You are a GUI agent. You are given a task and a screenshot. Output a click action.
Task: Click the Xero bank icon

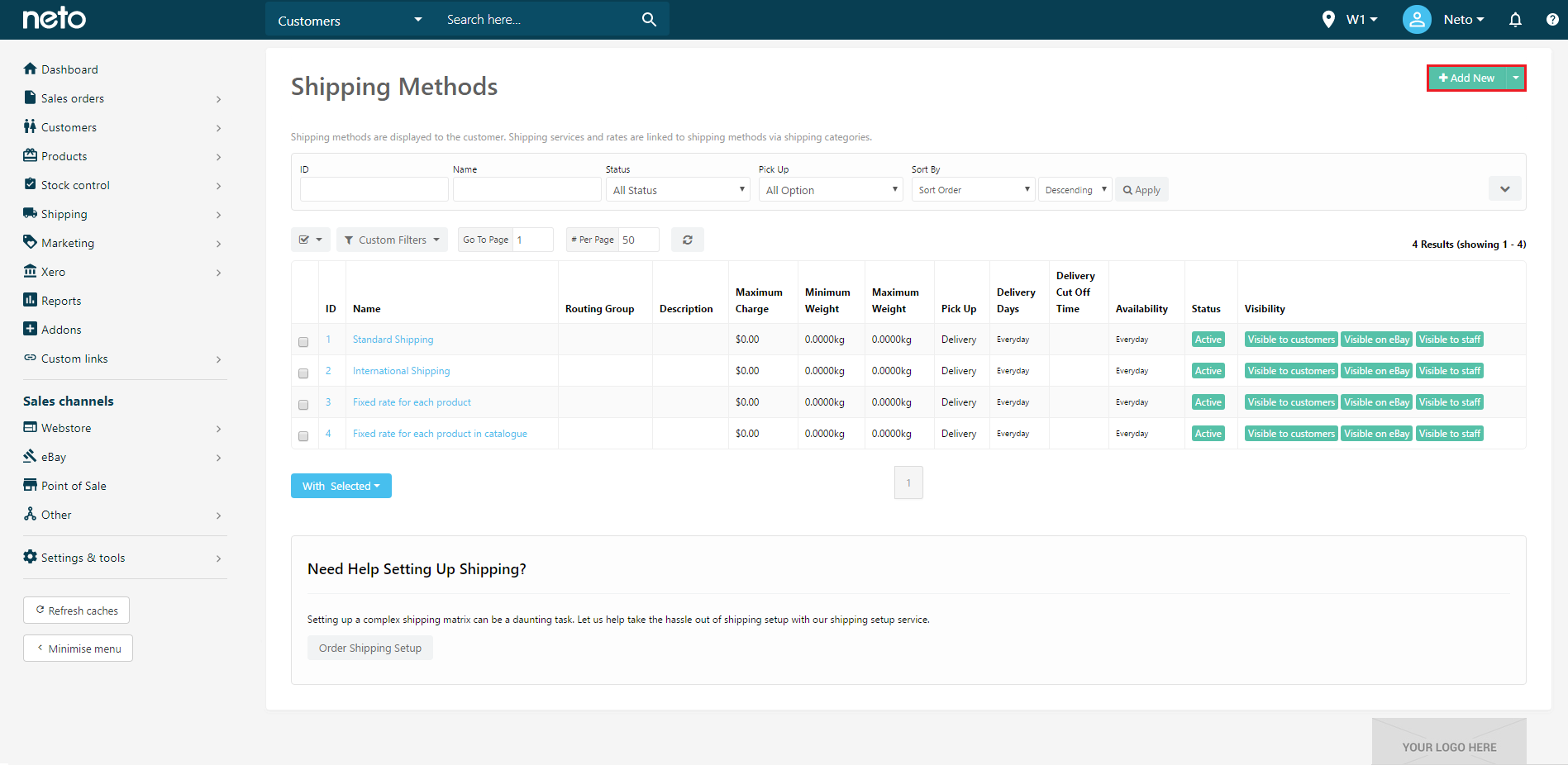[x=31, y=271]
